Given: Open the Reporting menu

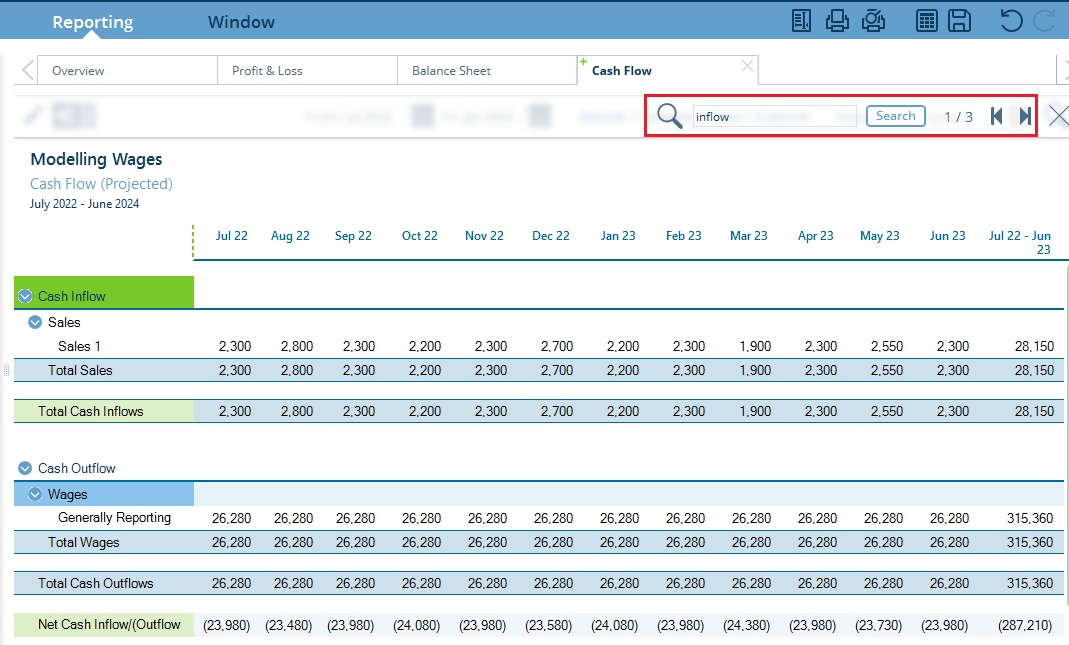Looking at the screenshot, I should point(92,22).
